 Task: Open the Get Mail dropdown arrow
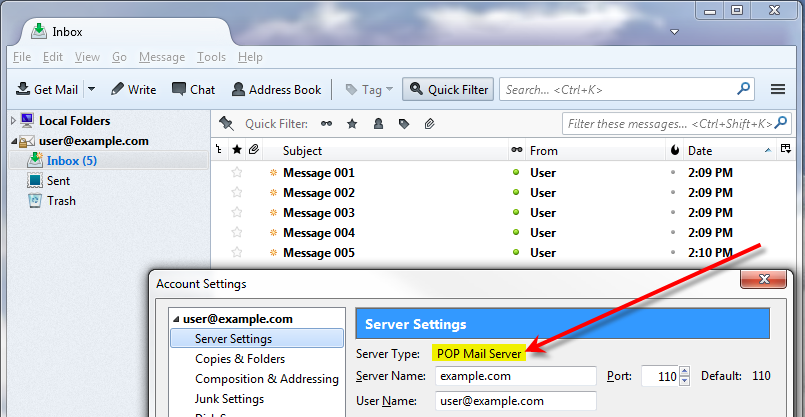[x=91, y=89]
